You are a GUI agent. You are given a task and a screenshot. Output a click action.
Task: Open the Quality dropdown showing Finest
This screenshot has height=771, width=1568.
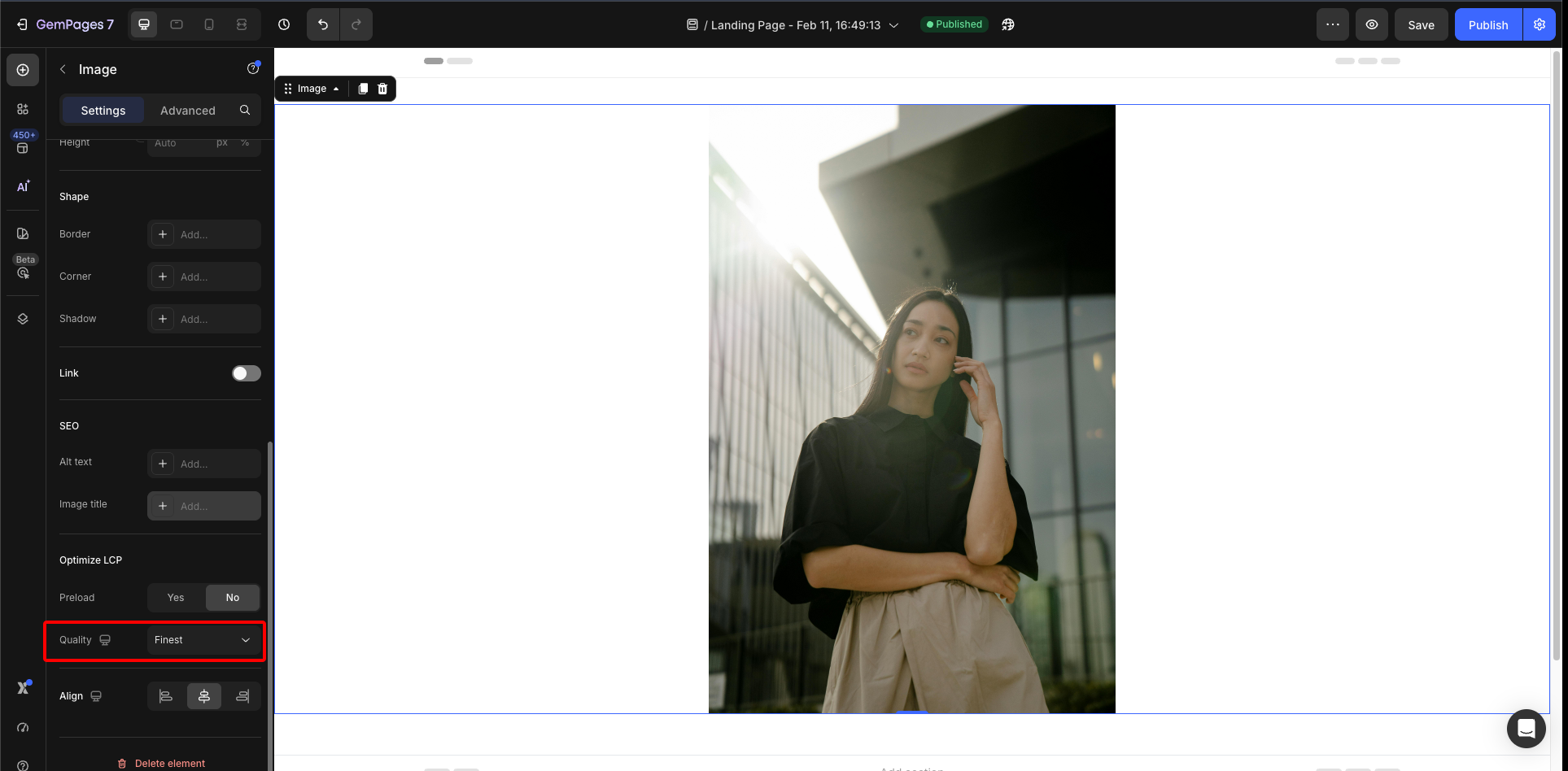204,640
